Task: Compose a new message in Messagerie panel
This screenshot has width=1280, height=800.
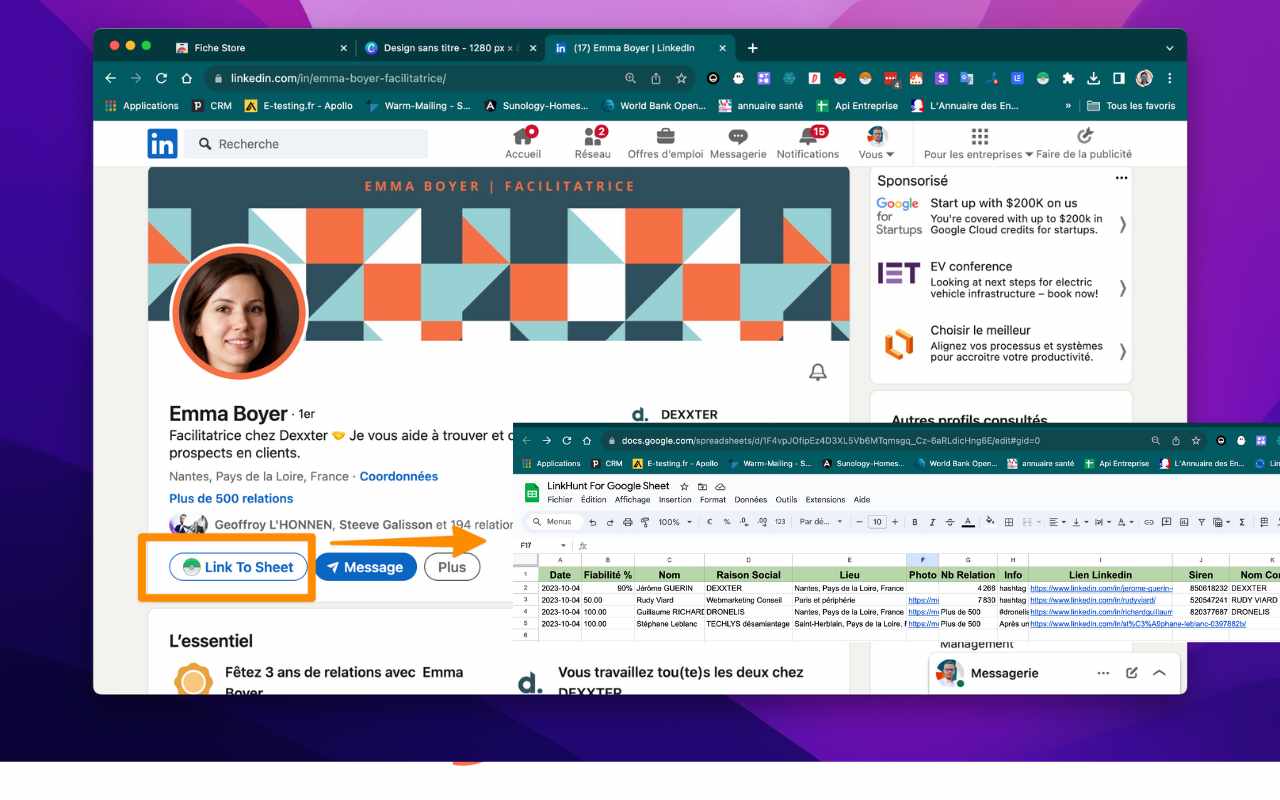Action: (x=1131, y=673)
